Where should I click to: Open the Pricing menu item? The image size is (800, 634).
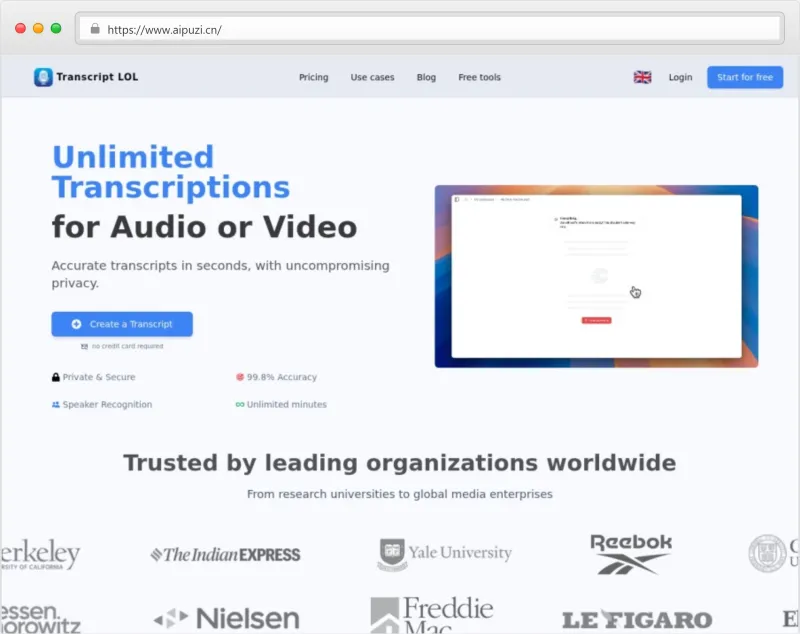pyautogui.click(x=313, y=77)
